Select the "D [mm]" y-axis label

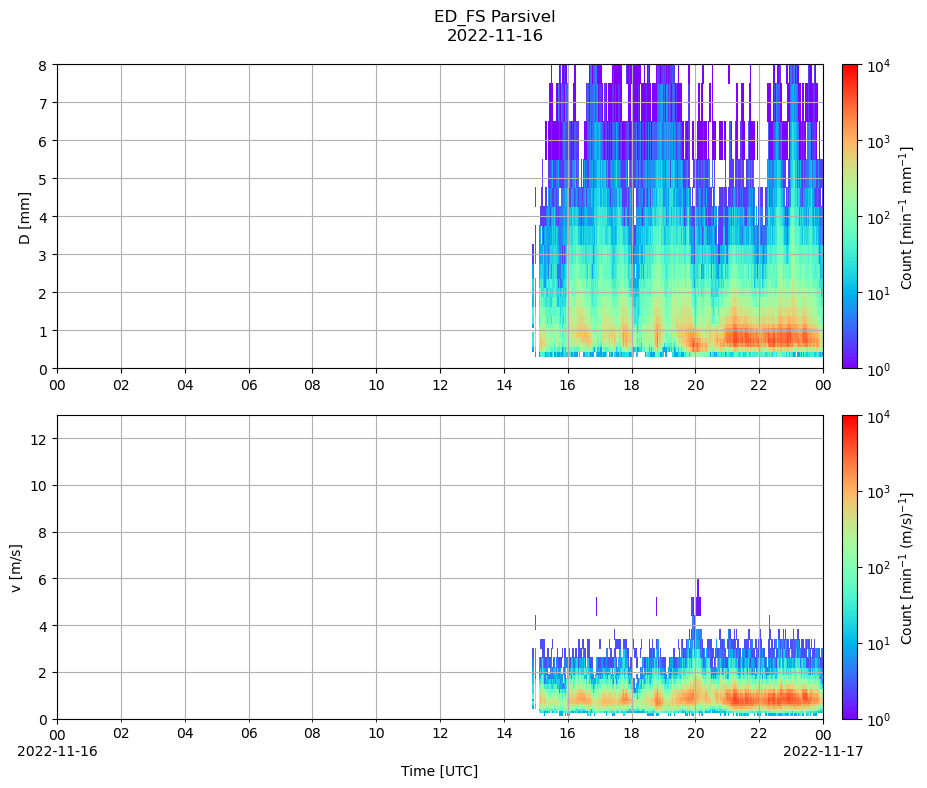tap(24, 218)
